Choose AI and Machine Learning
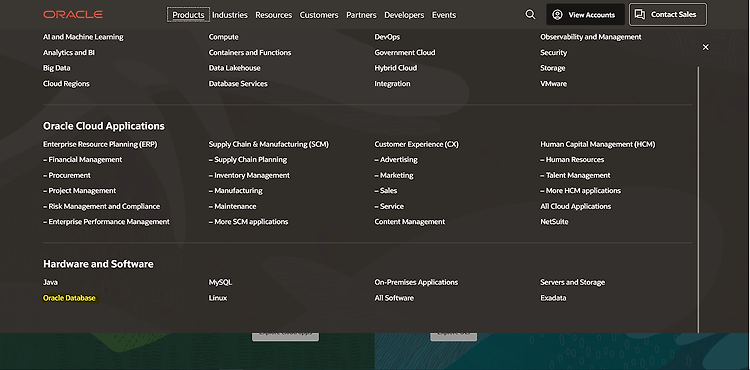The image size is (750, 370). 83,37
